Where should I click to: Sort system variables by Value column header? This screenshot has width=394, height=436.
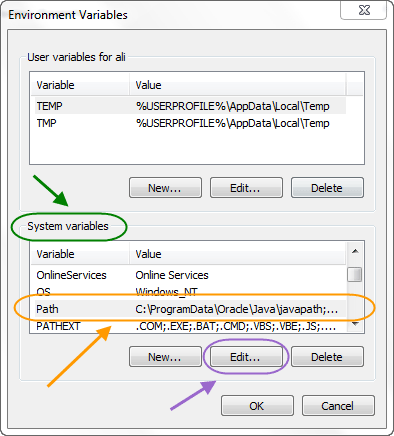tap(237, 254)
